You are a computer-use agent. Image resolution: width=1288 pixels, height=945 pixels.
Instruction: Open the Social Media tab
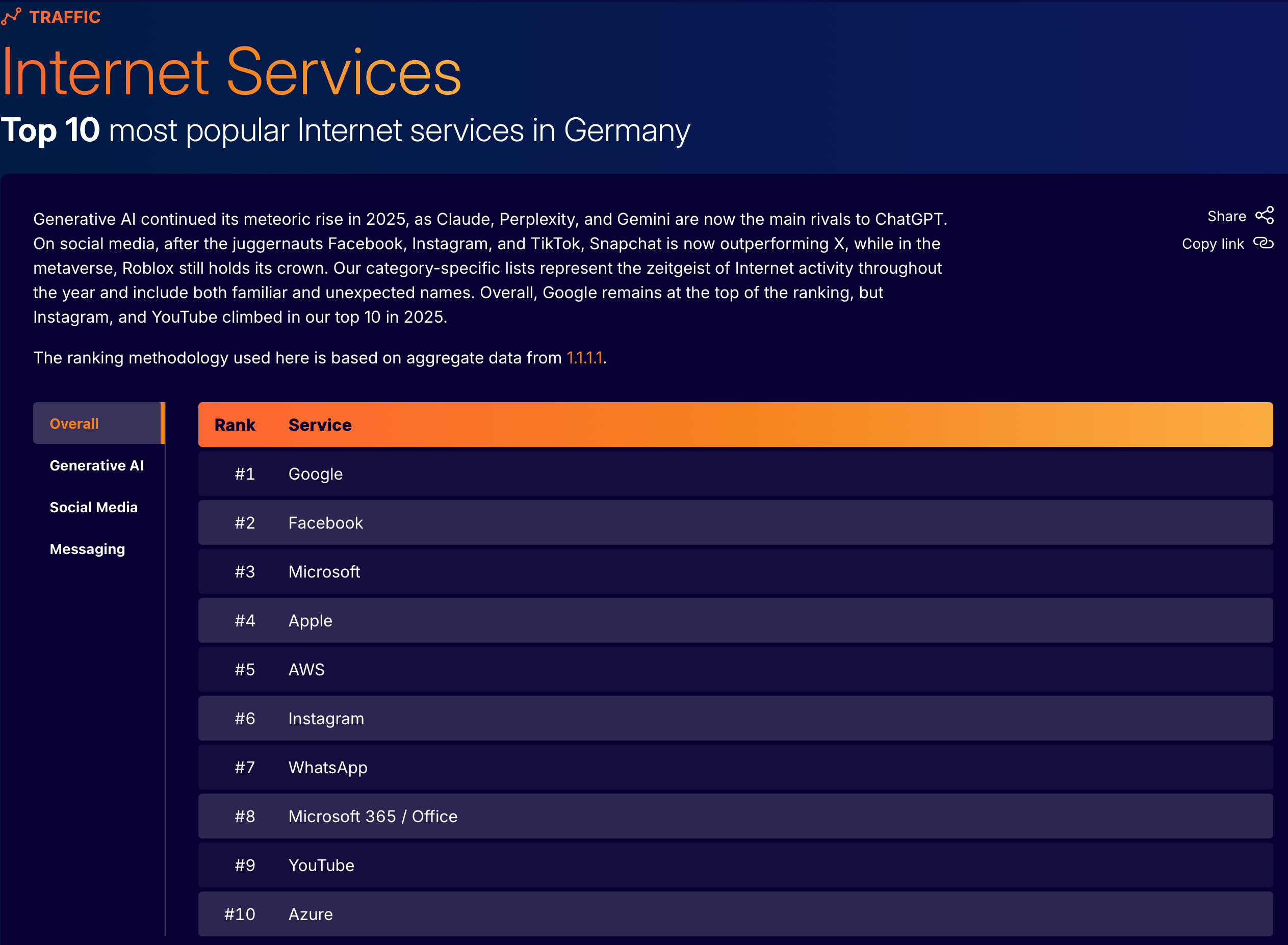[94, 507]
